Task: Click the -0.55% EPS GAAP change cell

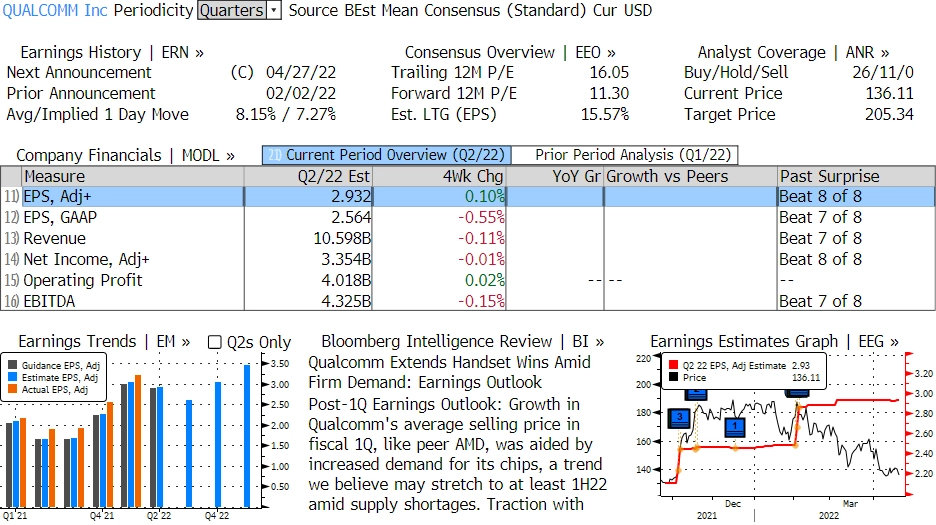Action: [x=439, y=217]
